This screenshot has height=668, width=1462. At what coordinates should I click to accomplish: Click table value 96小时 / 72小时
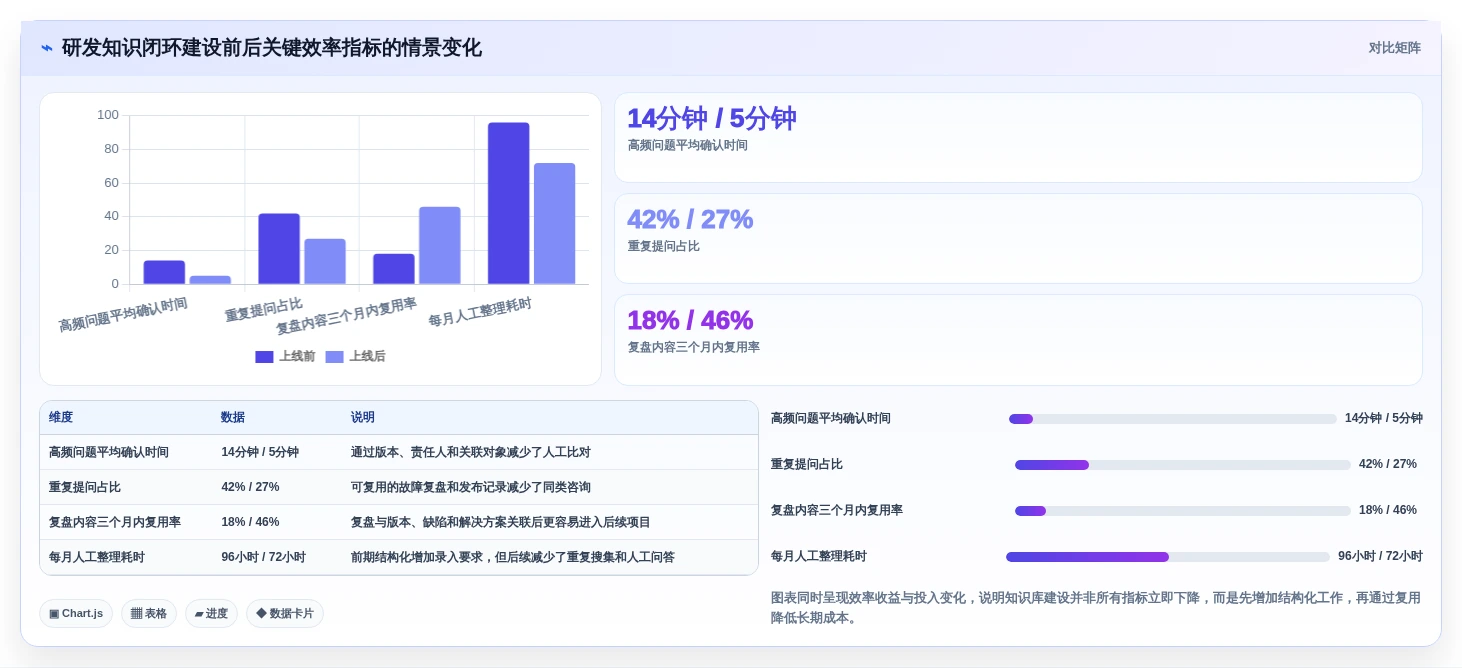263,558
